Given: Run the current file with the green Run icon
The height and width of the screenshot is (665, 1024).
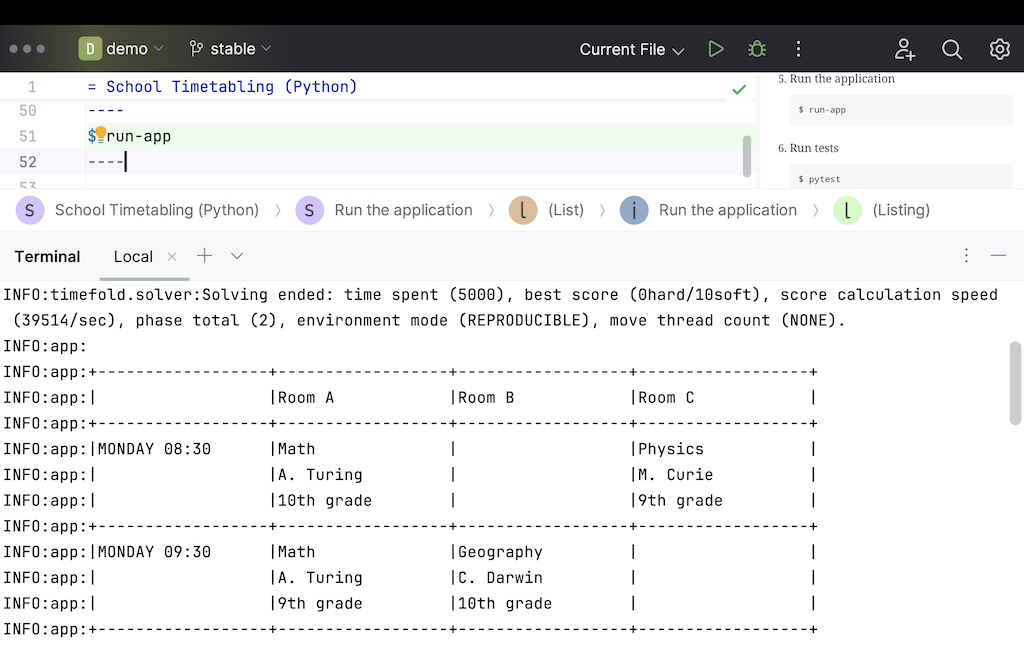Looking at the screenshot, I should [x=715, y=48].
